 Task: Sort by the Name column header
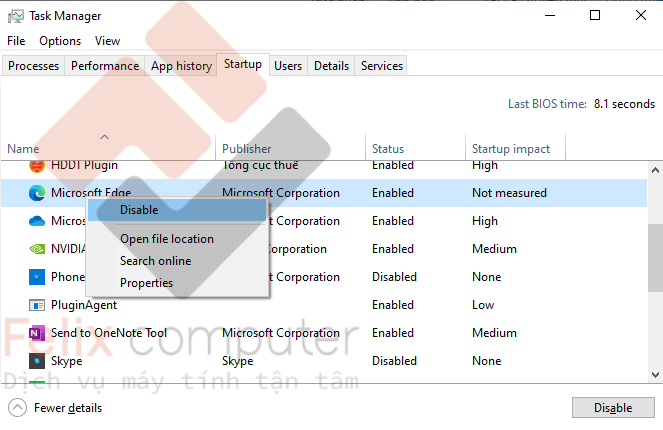23,149
